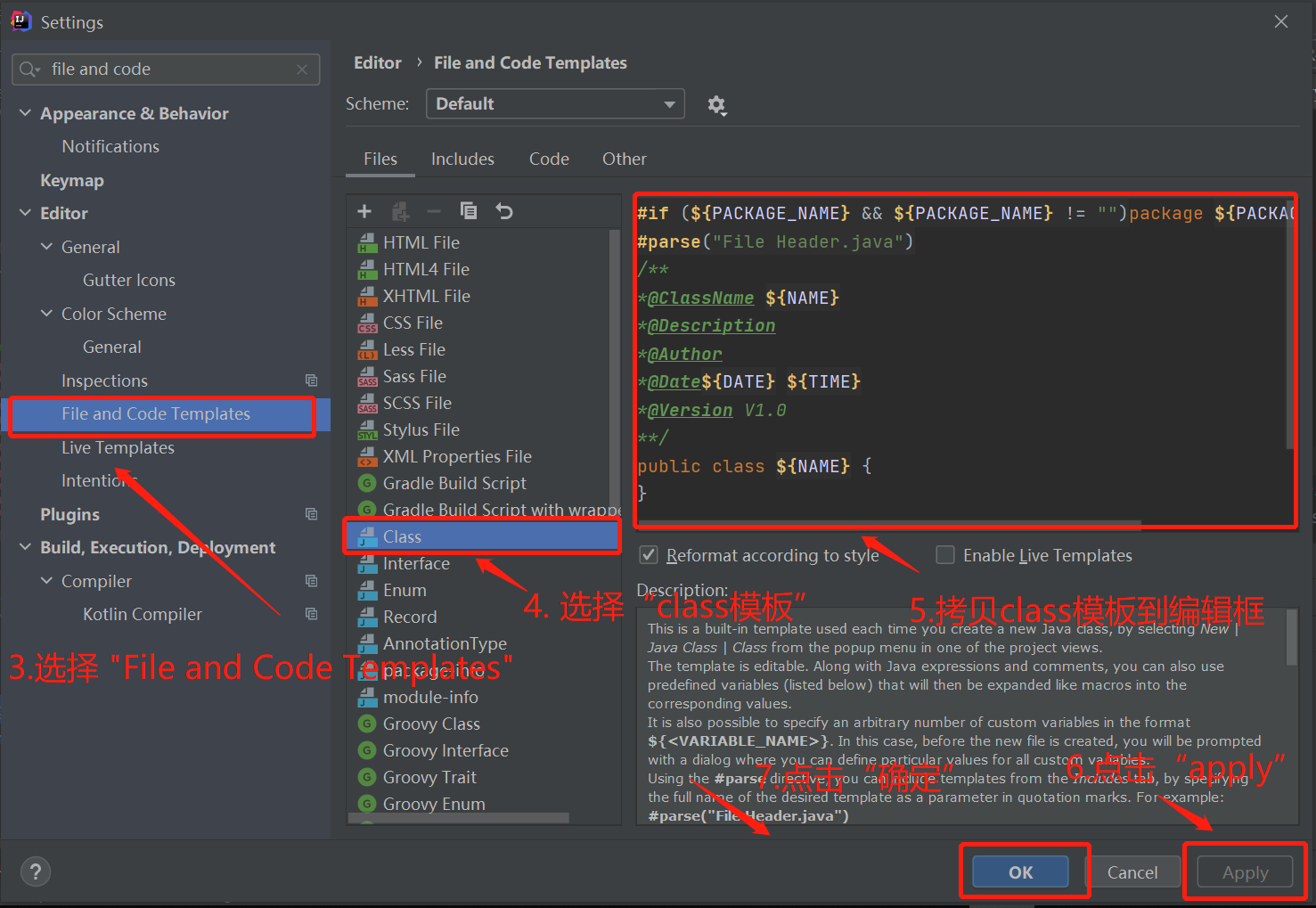Viewport: 1316px width, 908px height.
Task: Select the SCSS File template row
Action: (478, 403)
